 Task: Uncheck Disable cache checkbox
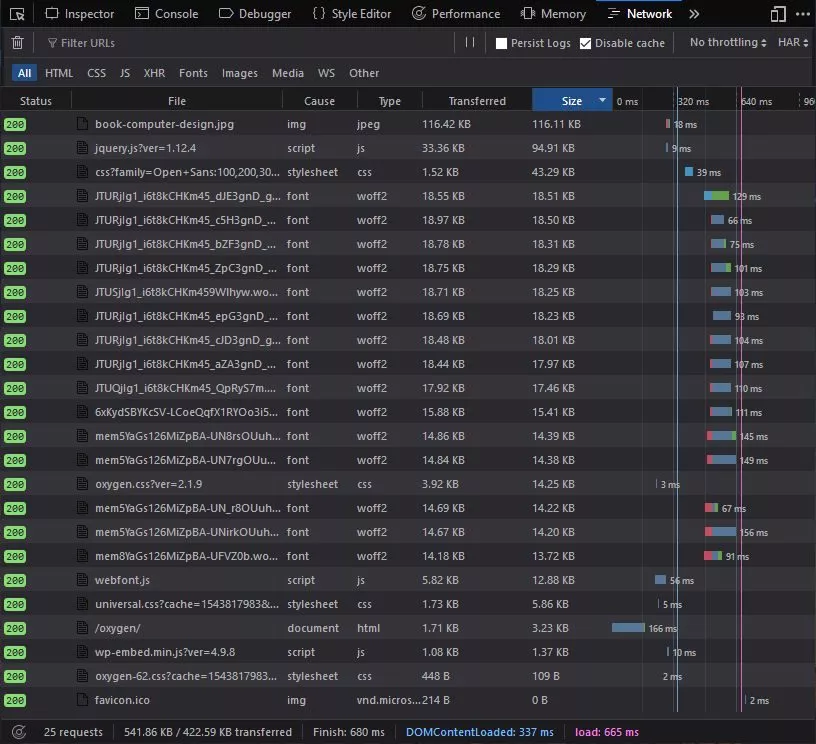click(x=586, y=44)
